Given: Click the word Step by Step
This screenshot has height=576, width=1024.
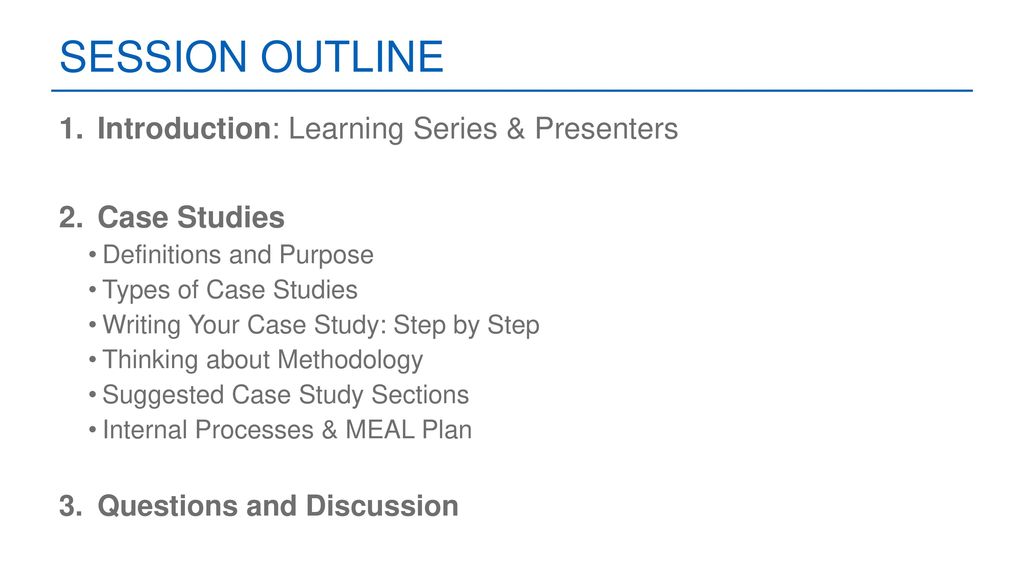Looking at the screenshot, I should [x=466, y=325].
